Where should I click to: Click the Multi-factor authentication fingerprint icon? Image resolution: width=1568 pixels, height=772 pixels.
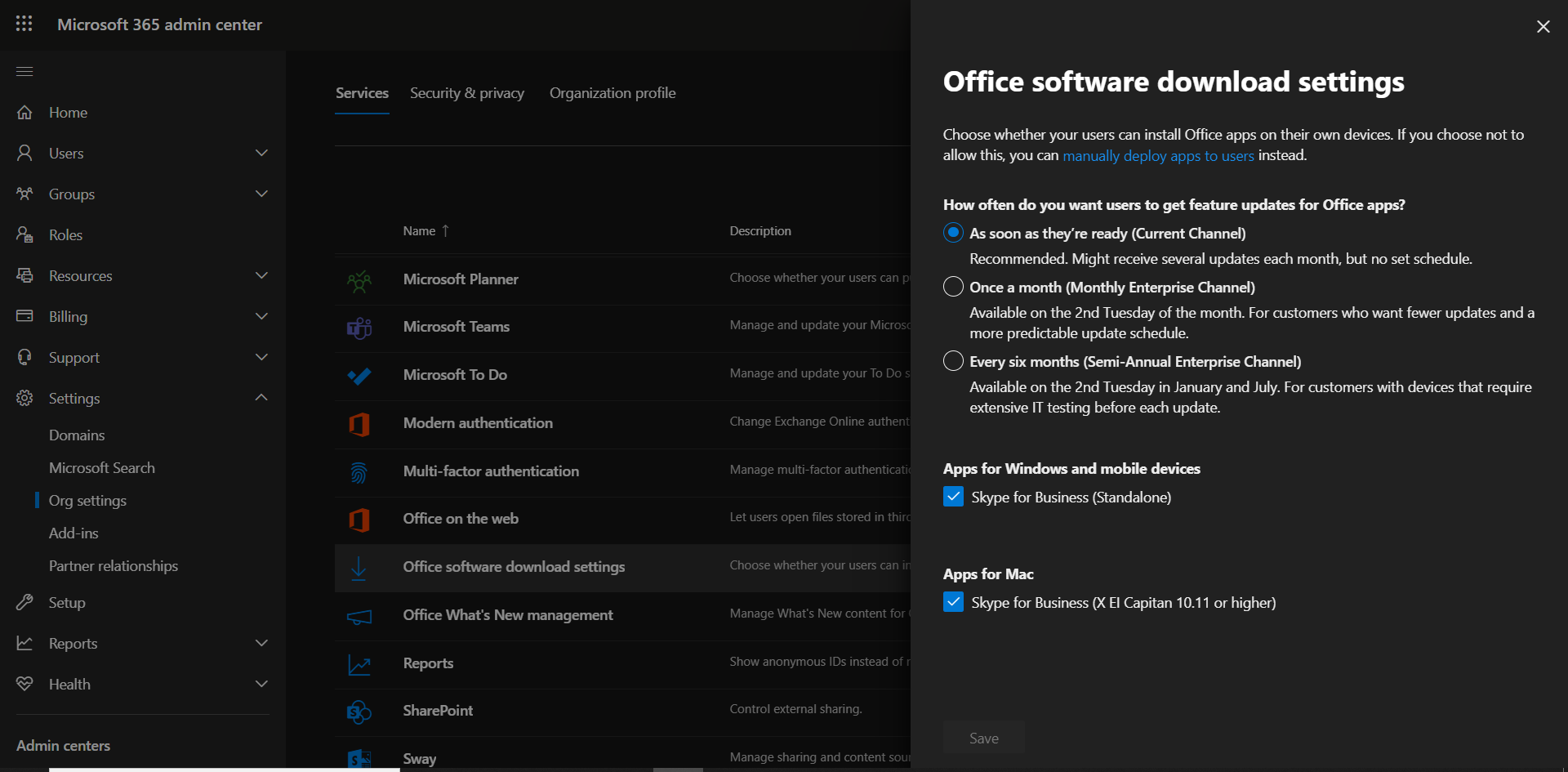coord(359,472)
